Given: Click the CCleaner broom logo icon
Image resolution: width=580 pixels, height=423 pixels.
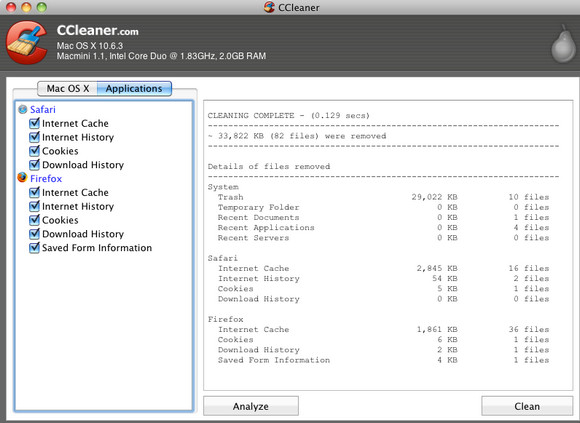Looking at the screenshot, I should (x=27, y=43).
